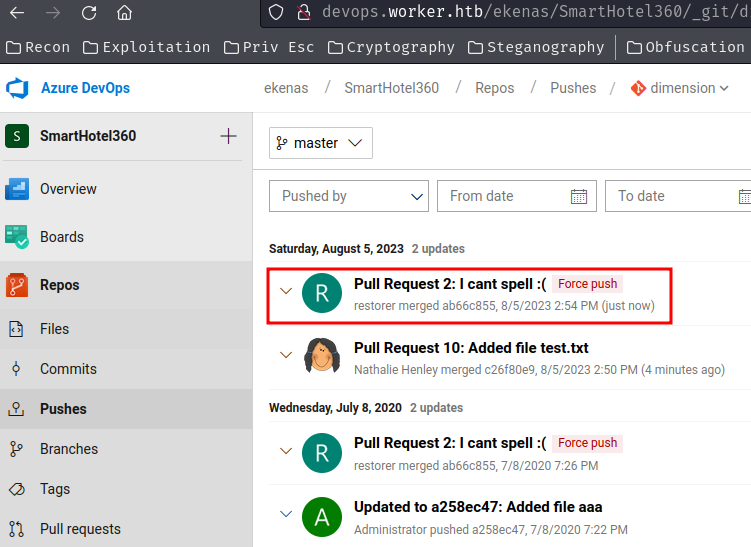Screen dimensions: 751x547
Task: Go back with the browser back arrow
Action: pos(17,12)
